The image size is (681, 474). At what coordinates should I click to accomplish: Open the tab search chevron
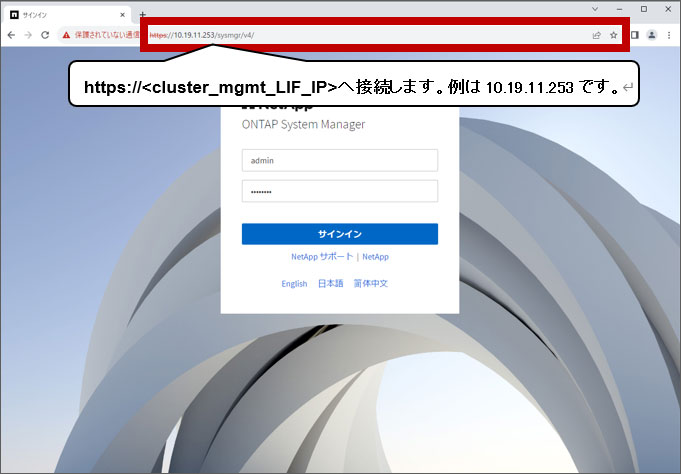595,9
